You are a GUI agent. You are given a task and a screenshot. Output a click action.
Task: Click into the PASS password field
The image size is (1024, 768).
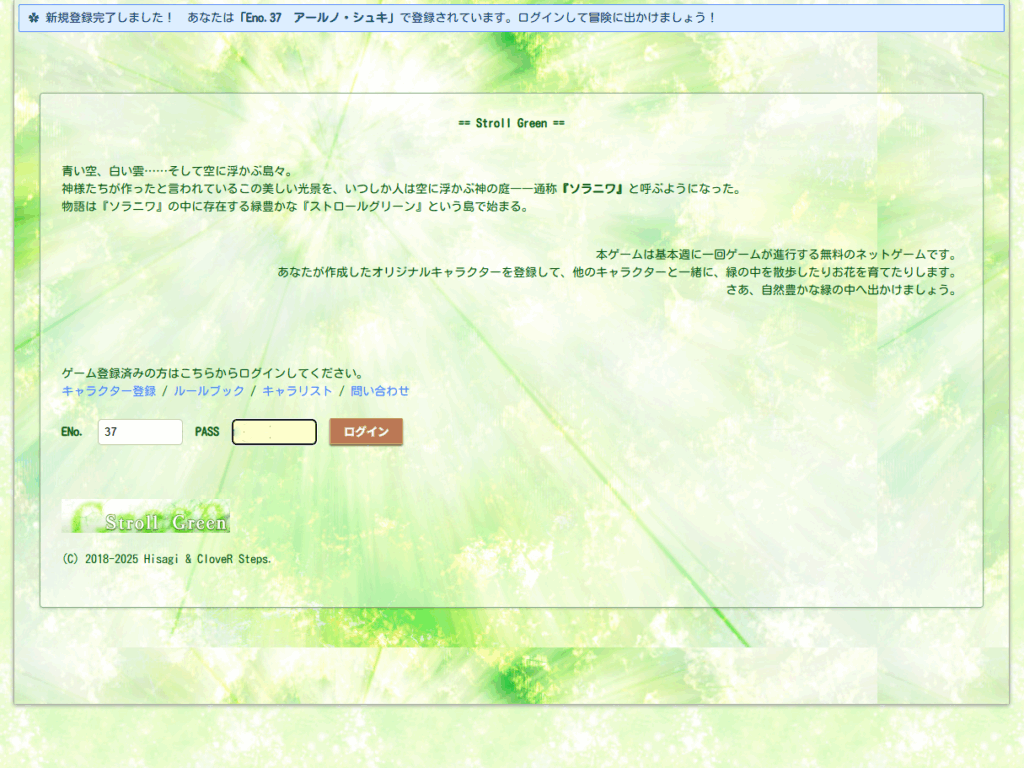274,432
